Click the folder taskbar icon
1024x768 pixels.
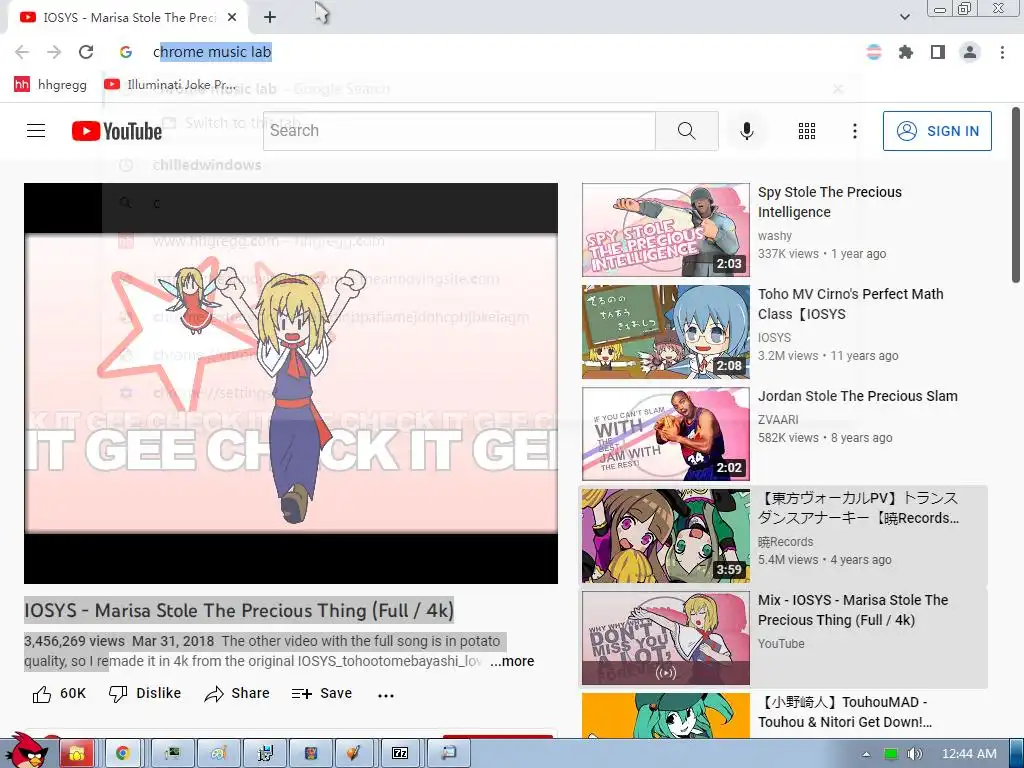click(x=77, y=754)
